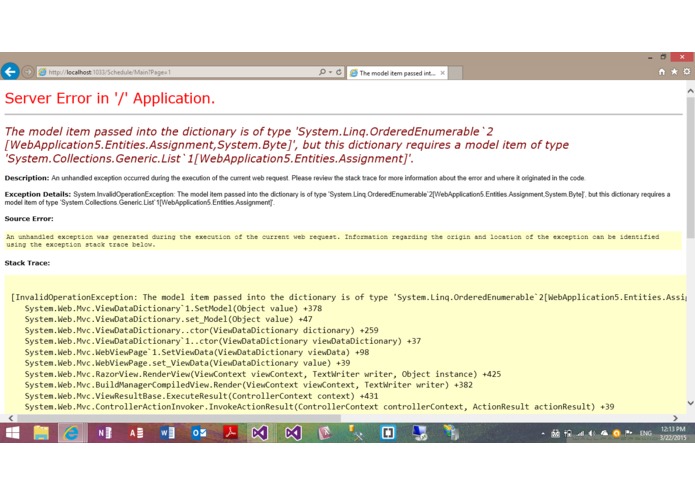Screen dimensions: 695x494
Task: Launch Word from the taskbar
Action: pos(167,433)
